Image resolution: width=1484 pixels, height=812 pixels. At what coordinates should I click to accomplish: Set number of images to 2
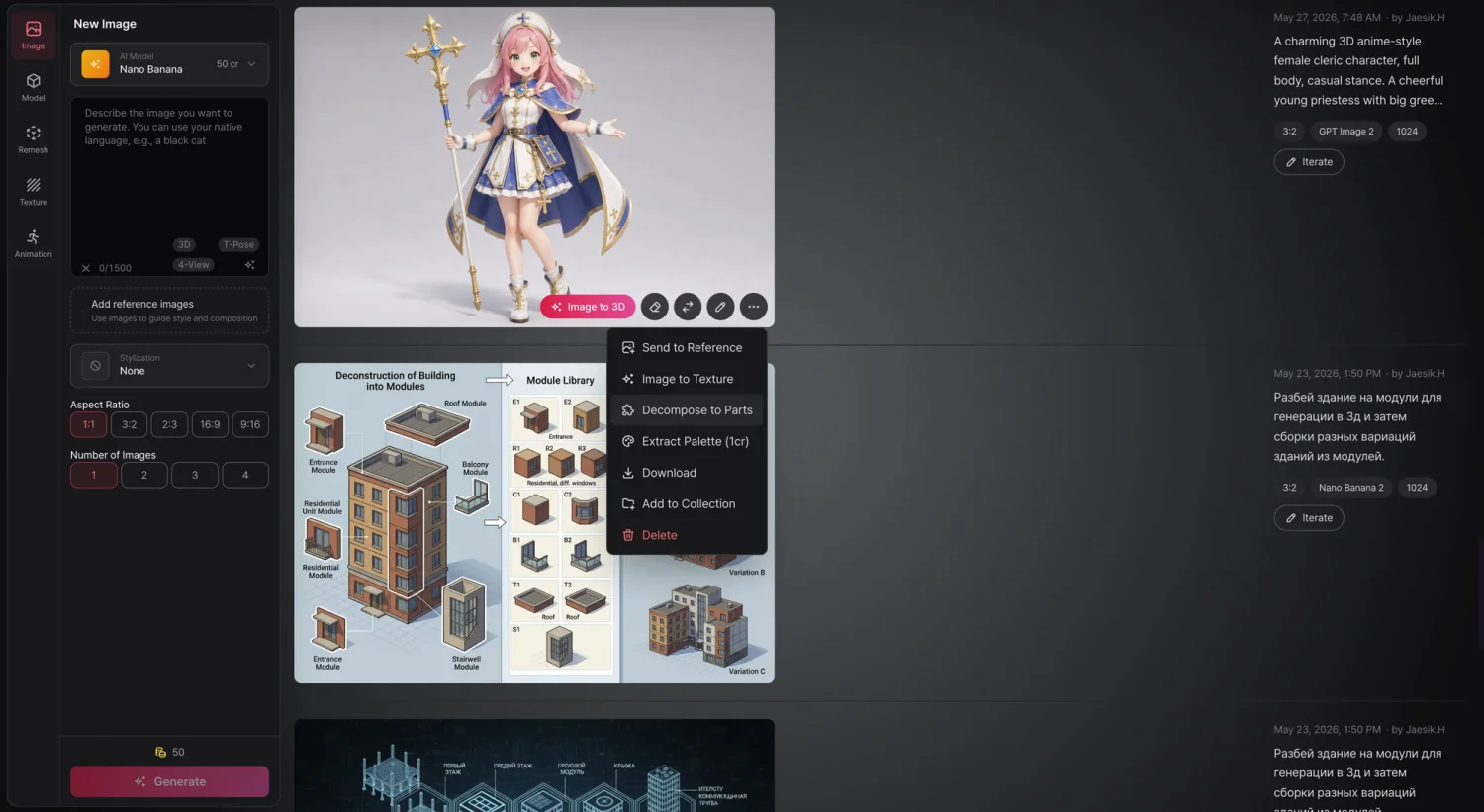144,475
